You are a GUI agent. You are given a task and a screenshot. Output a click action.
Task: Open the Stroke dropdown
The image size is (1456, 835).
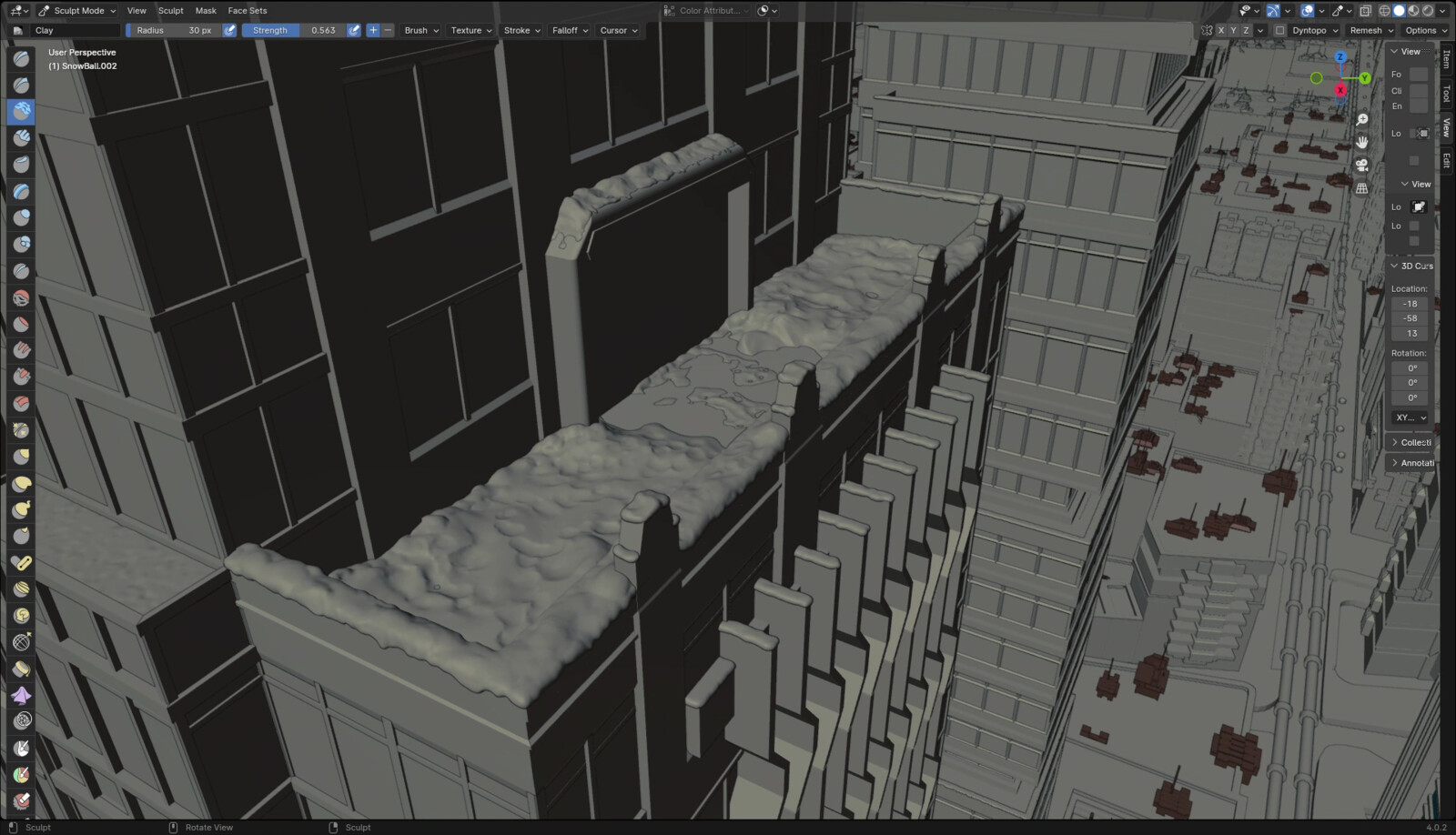pos(522,30)
